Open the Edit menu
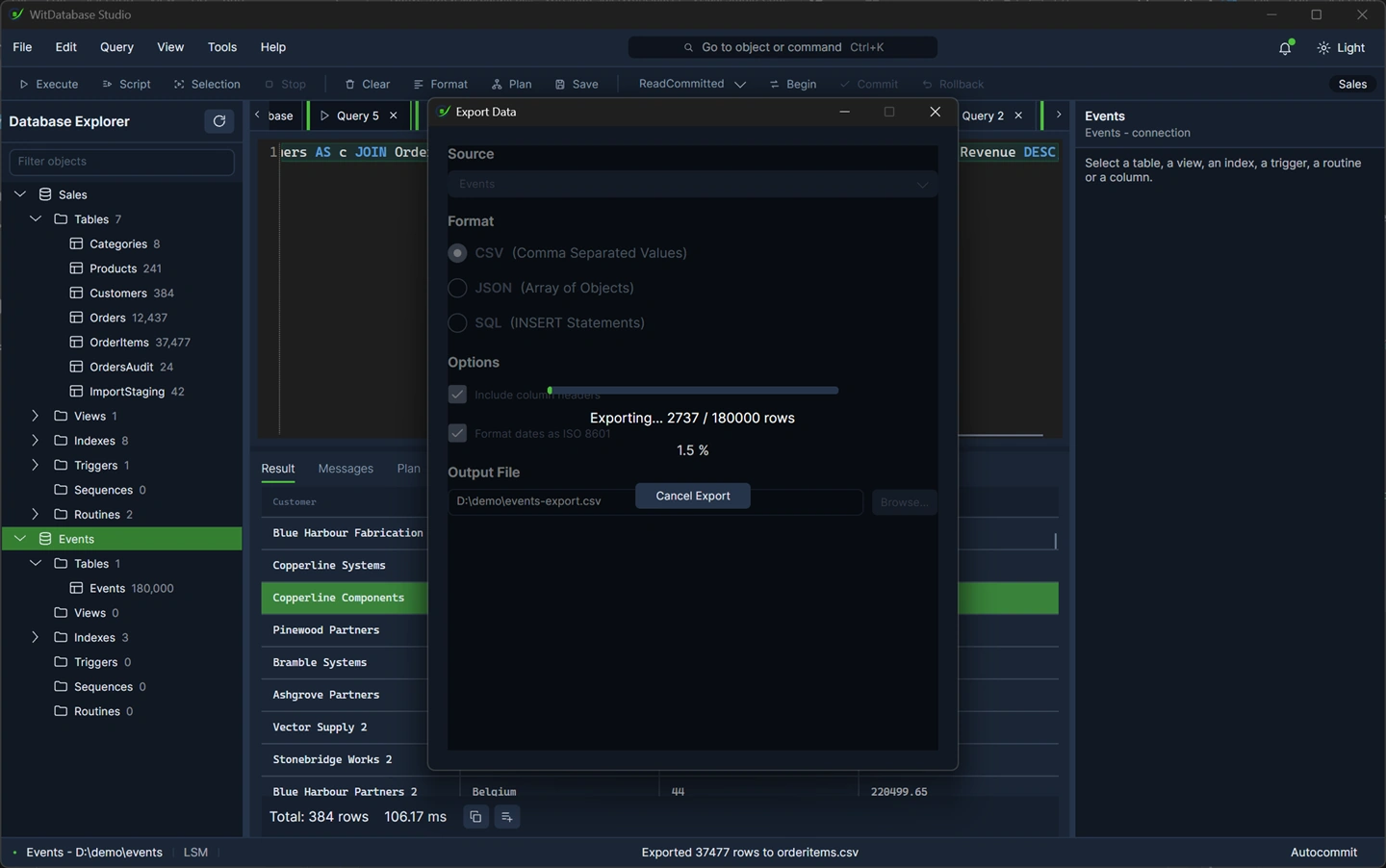Image resolution: width=1386 pixels, height=868 pixels. [66, 47]
